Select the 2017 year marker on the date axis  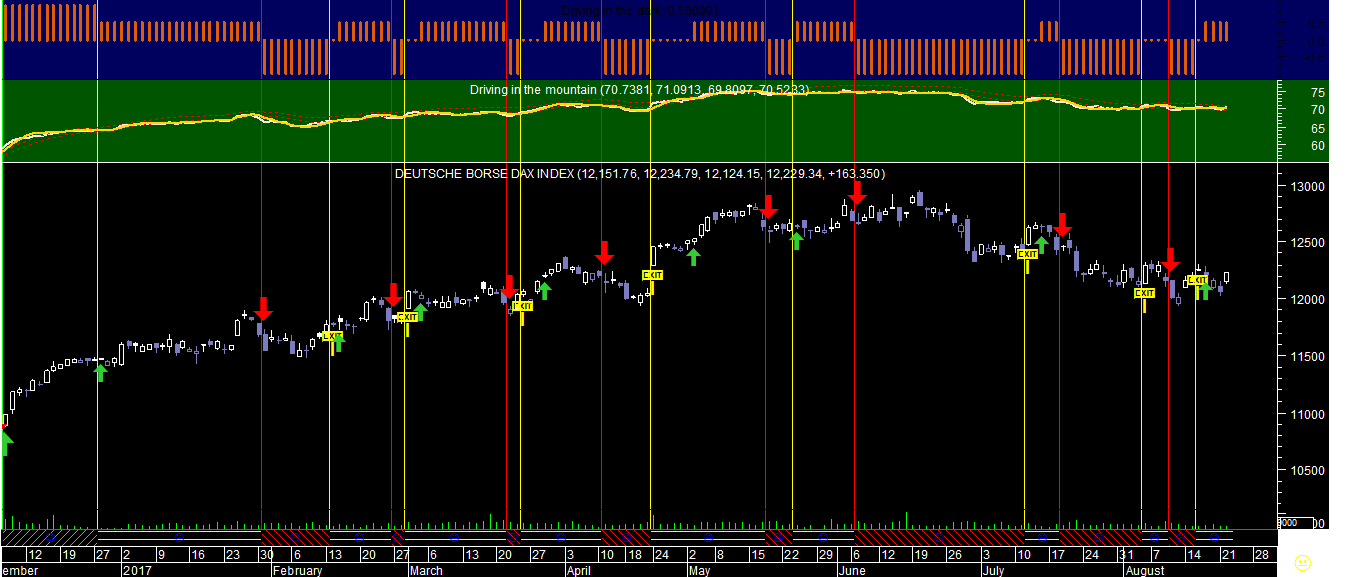tap(136, 571)
